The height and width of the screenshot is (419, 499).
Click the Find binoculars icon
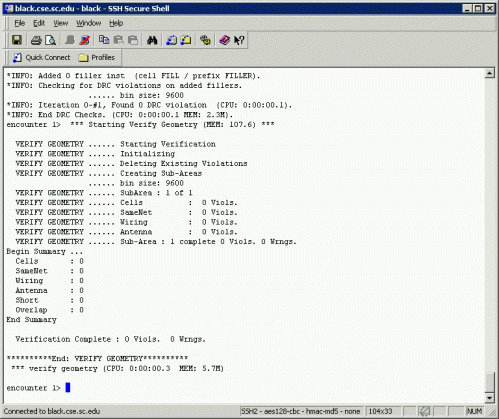point(152,40)
